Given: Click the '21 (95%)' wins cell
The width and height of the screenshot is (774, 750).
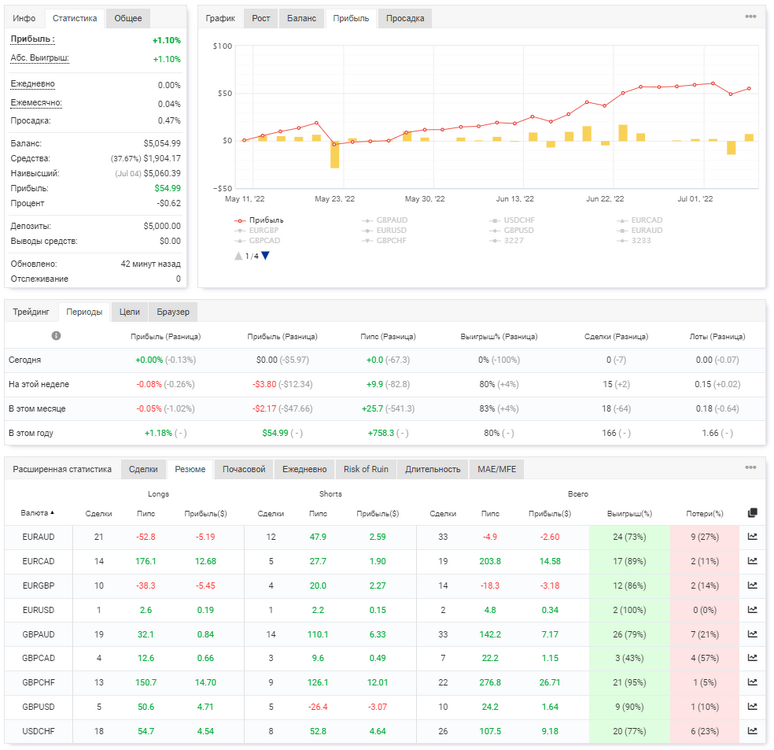Looking at the screenshot, I should (x=629, y=682).
